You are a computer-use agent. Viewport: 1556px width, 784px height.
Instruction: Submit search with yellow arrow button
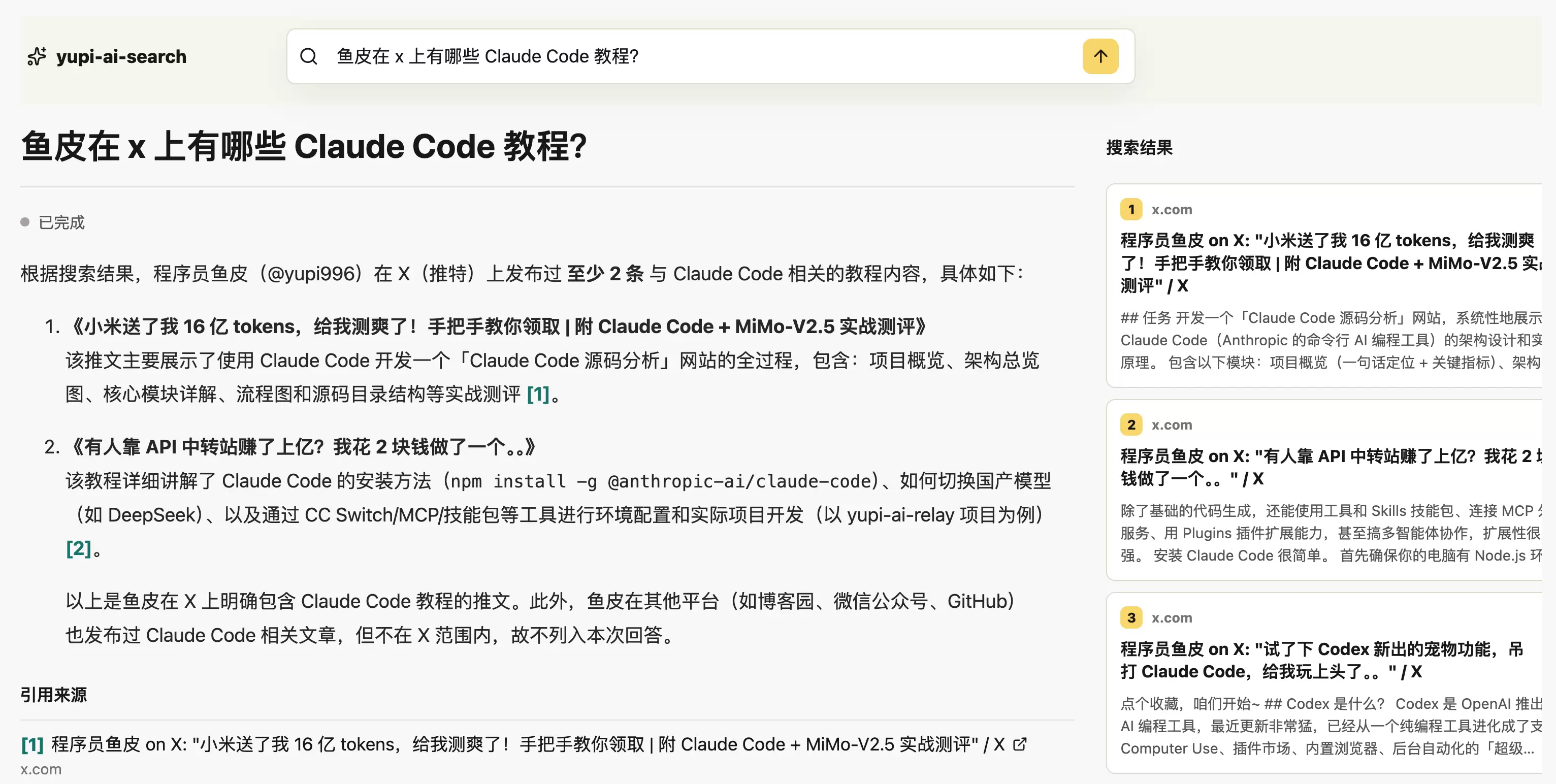coord(1100,56)
